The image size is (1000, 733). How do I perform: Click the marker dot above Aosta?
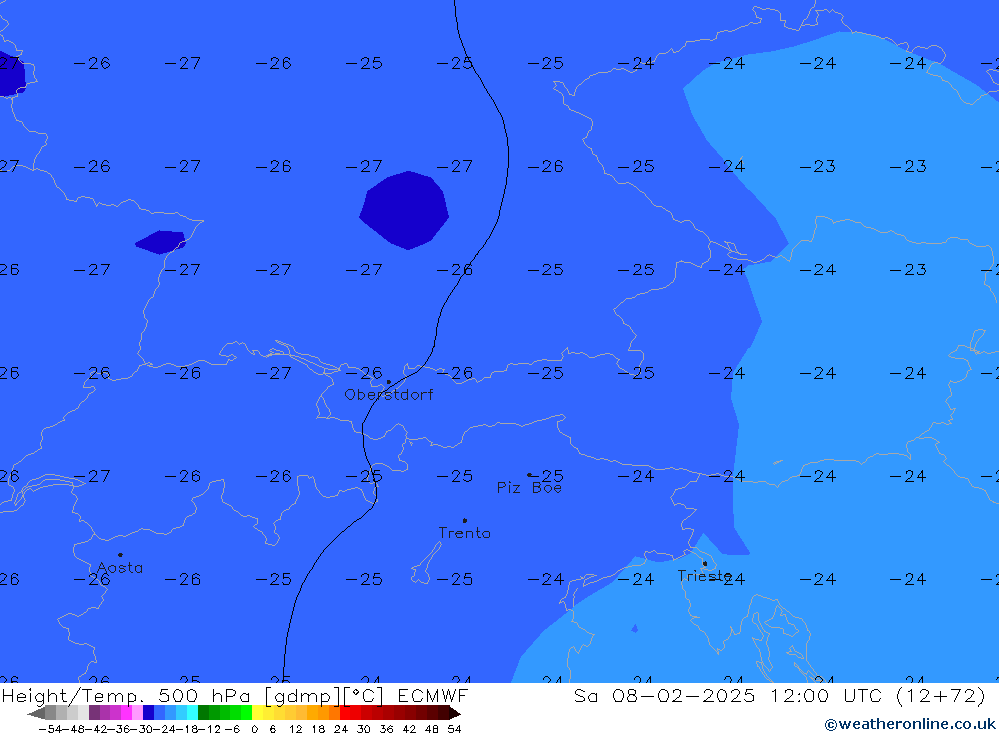[120, 555]
